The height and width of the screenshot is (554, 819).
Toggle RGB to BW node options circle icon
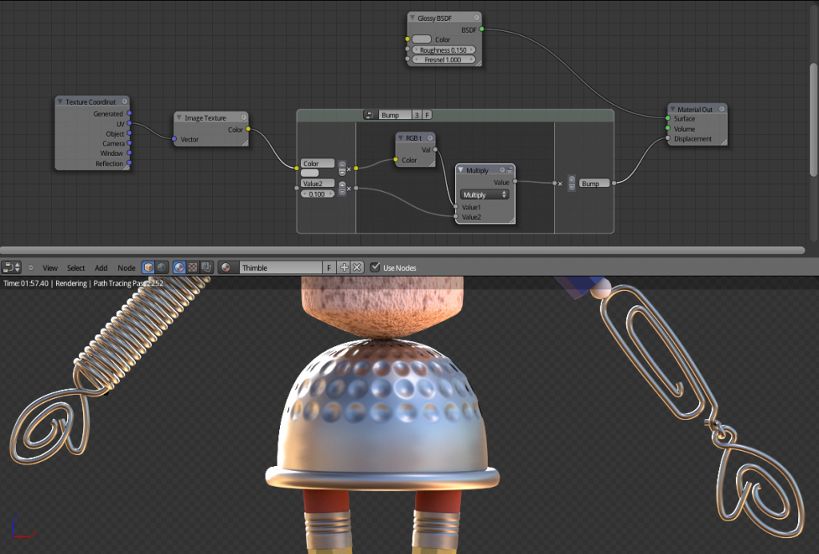click(430, 138)
